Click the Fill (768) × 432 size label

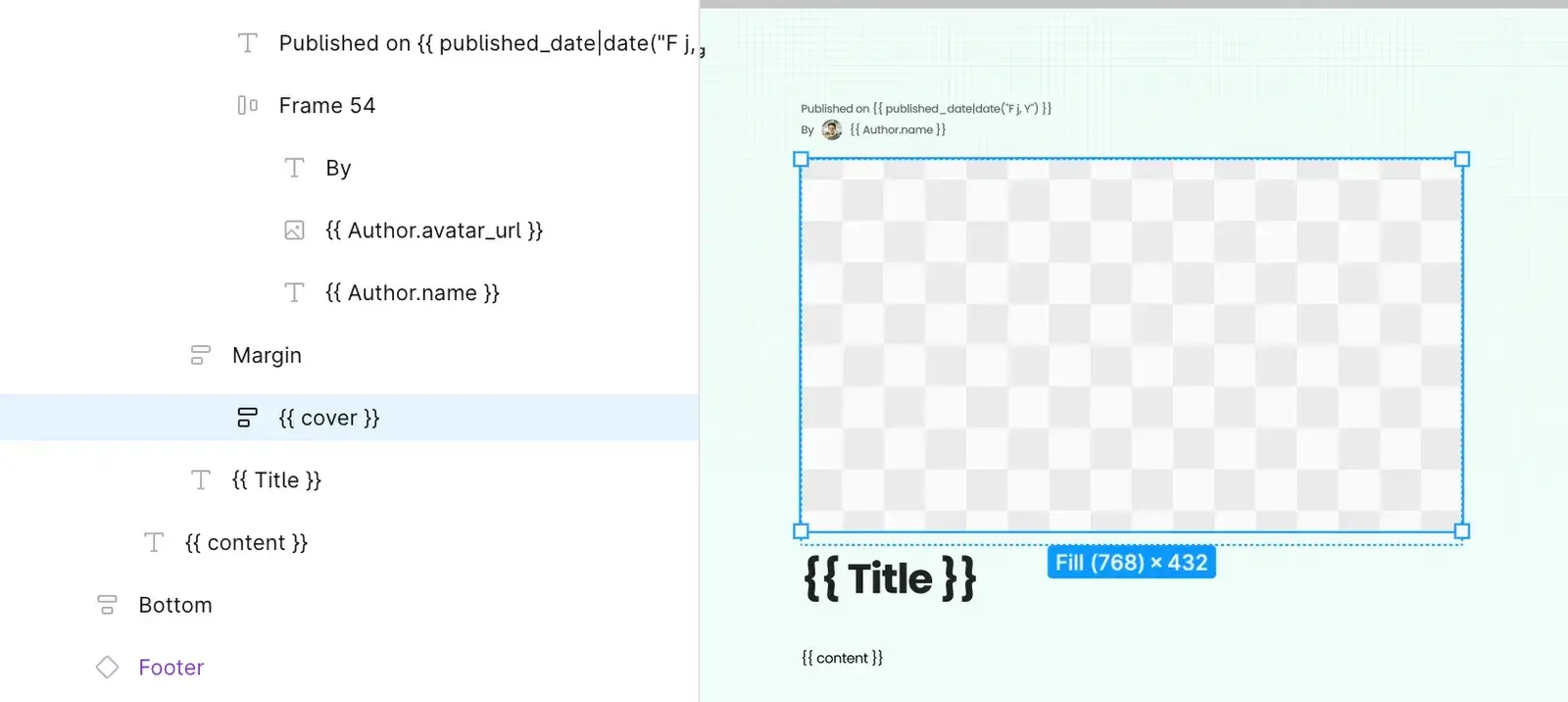(x=1131, y=563)
